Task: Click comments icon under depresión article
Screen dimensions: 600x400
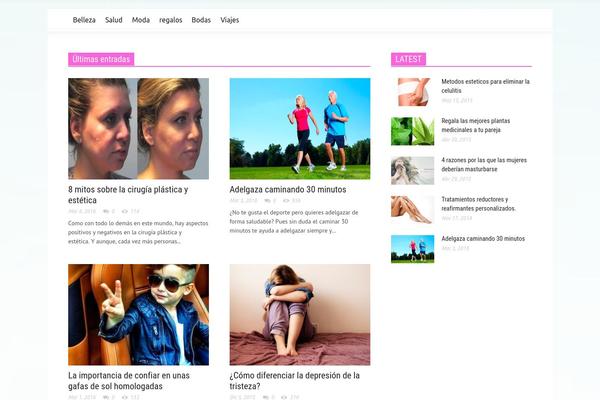Action: pyautogui.click(x=266, y=397)
